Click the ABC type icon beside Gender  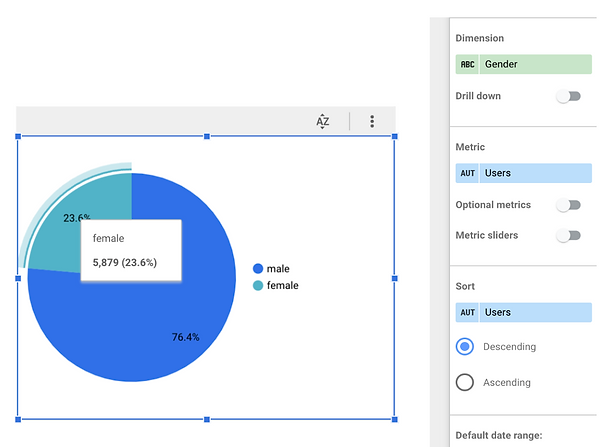point(468,64)
